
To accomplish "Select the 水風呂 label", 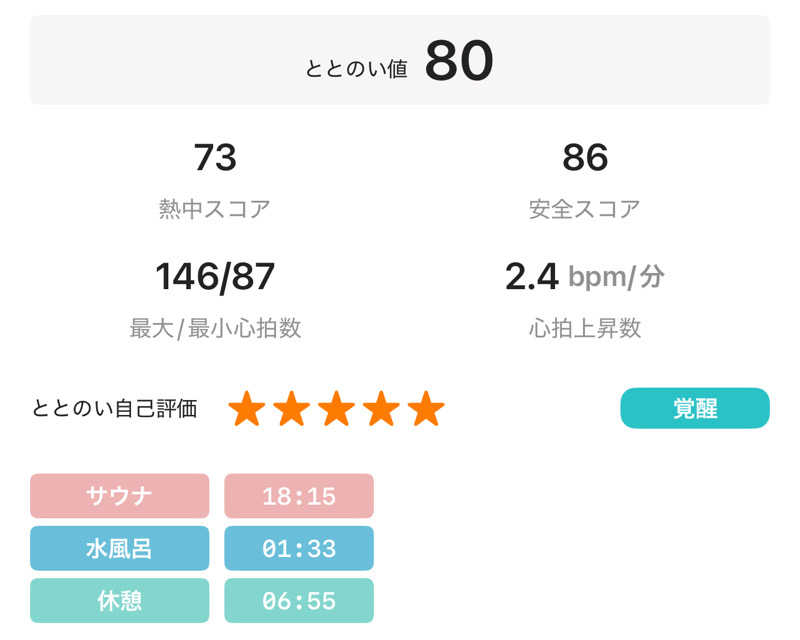I will pos(120,548).
